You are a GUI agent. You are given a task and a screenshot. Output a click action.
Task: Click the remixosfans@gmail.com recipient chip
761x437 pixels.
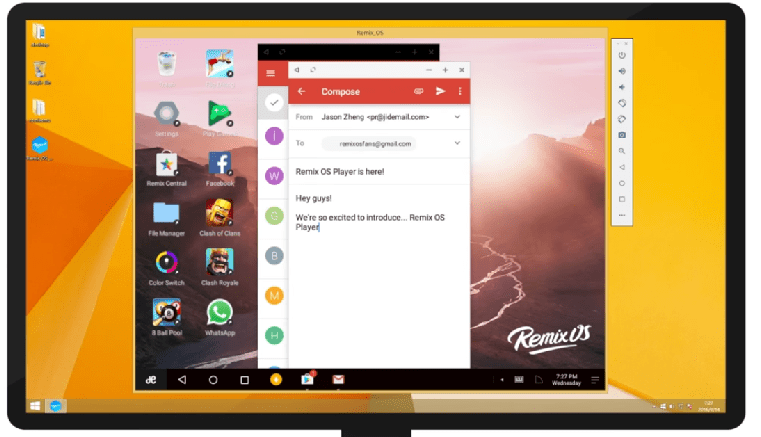pyautogui.click(x=369, y=144)
